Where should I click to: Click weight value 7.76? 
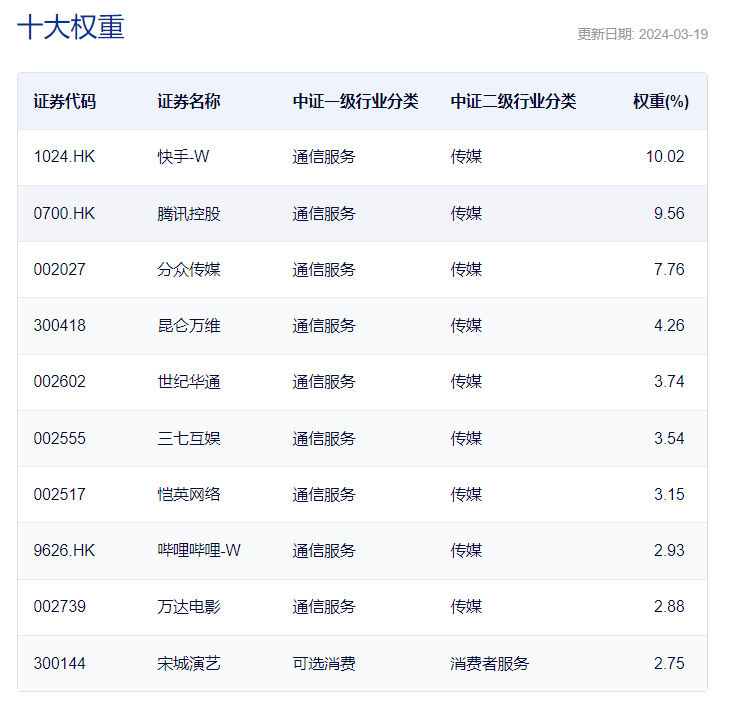[x=669, y=269]
